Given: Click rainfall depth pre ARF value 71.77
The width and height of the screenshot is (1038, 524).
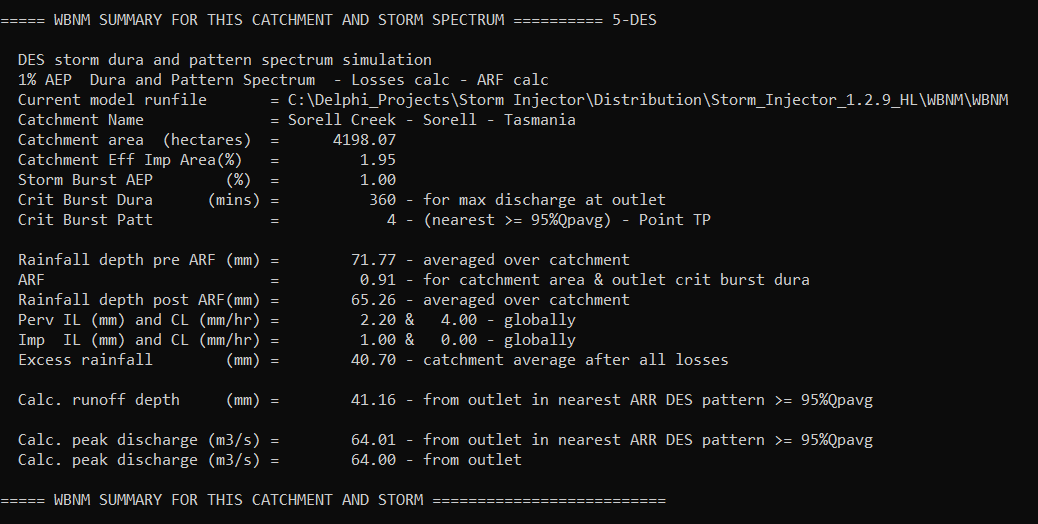Looking at the screenshot, I should coord(373,260).
